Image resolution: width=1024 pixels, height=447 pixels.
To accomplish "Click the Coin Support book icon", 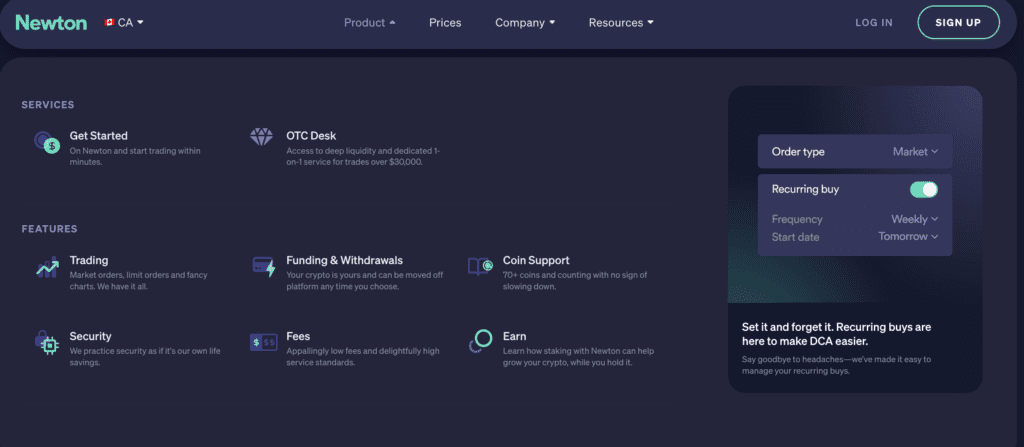I will pyautogui.click(x=480, y=266).
